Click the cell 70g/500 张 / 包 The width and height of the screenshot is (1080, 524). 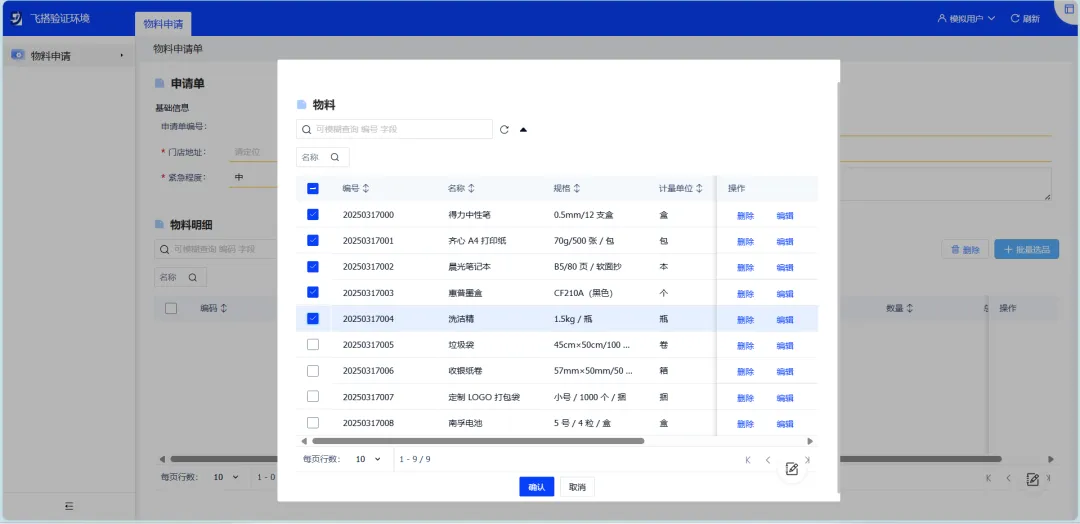pyautogui.click(x=583, y=241)
